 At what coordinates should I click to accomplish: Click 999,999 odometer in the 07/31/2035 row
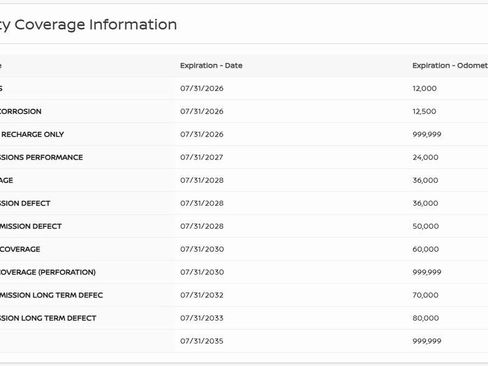[427, 341]
